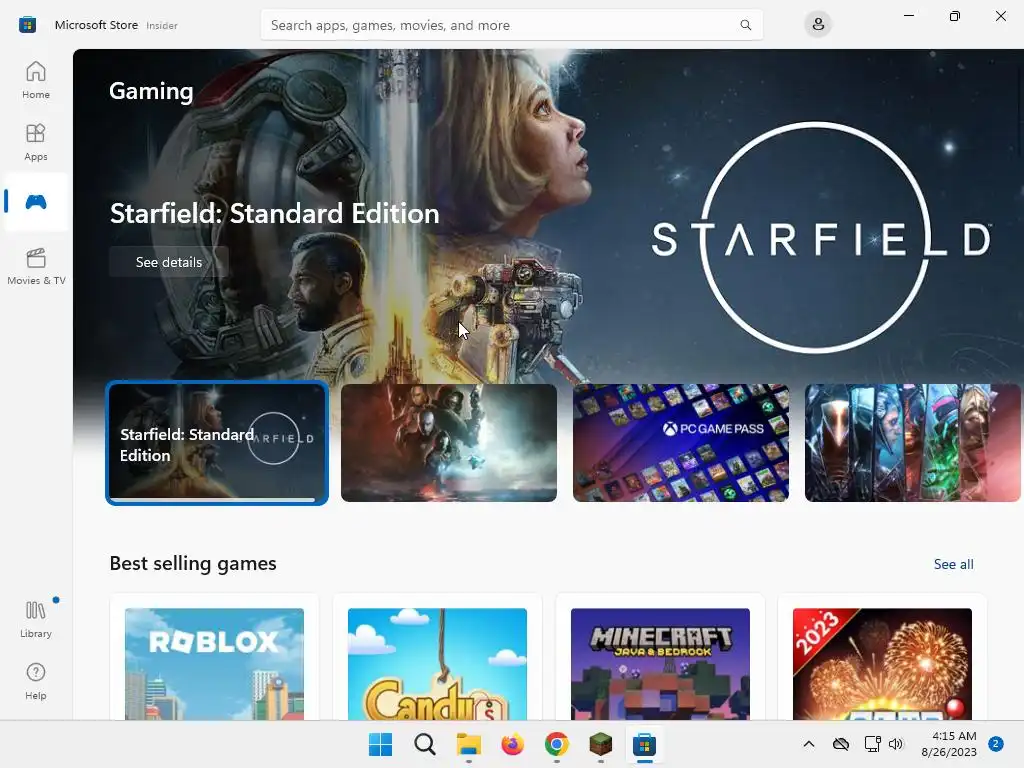Click Starfield: Standard Edition hero title

[x=274, y=214]
